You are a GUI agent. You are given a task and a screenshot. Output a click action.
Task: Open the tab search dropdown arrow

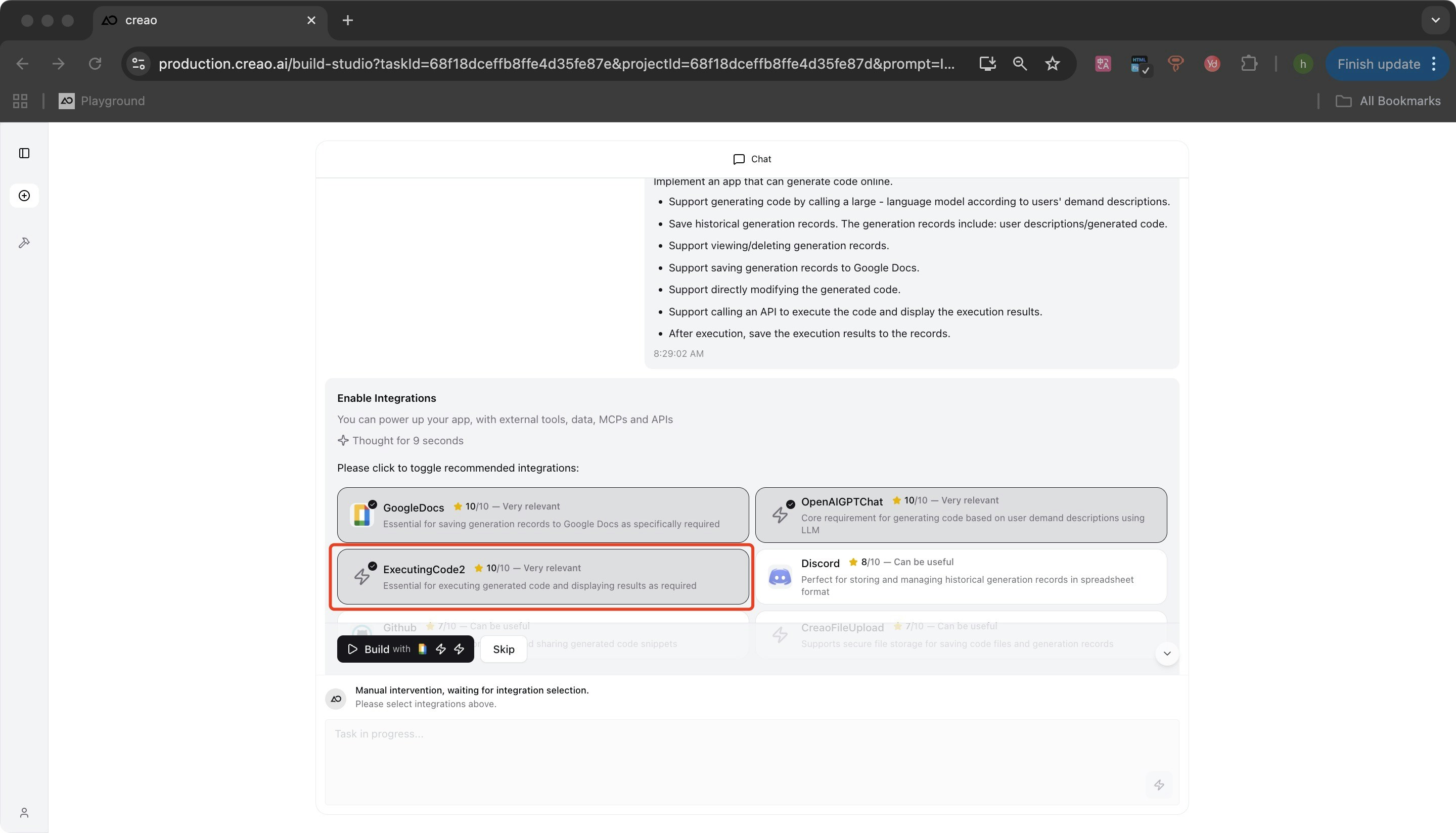(1435, 20)
